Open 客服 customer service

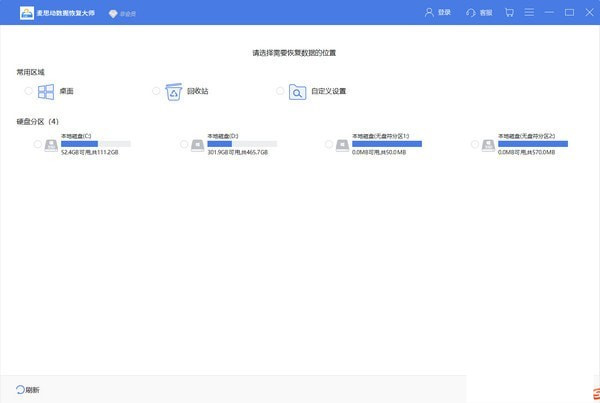tap(479, 13)
